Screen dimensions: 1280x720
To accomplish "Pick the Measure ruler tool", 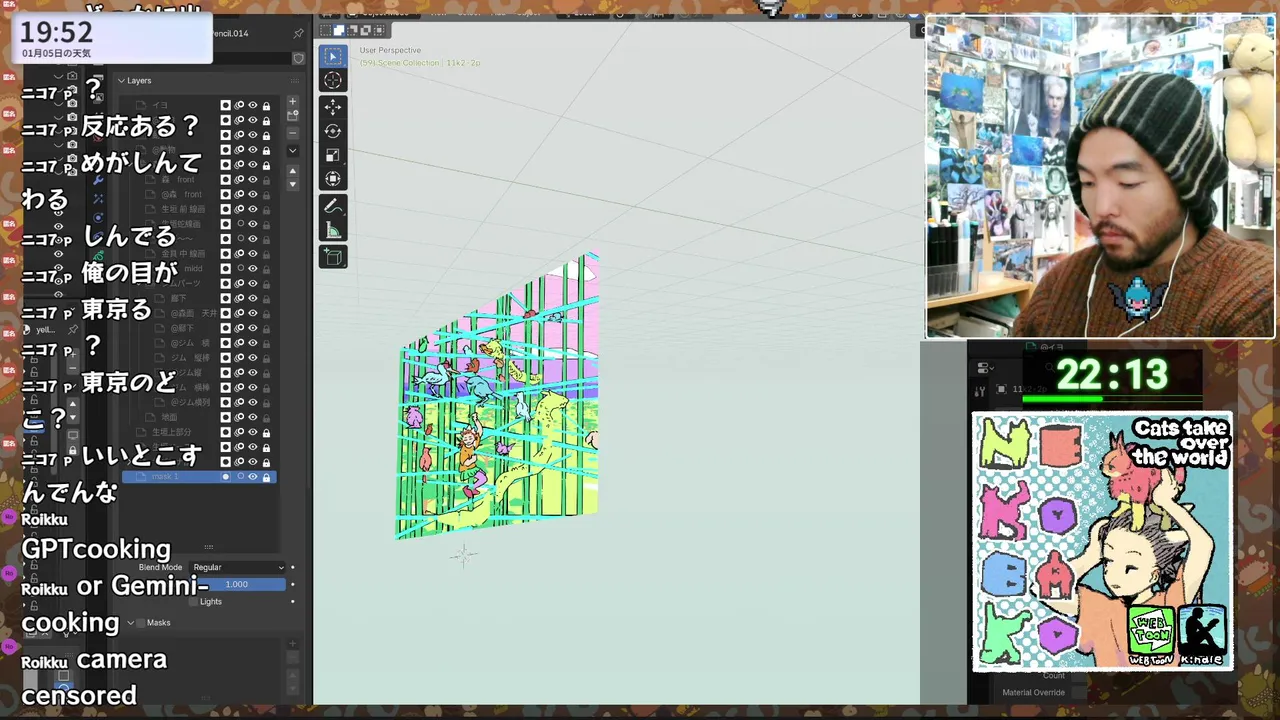I will coord(333,231).
